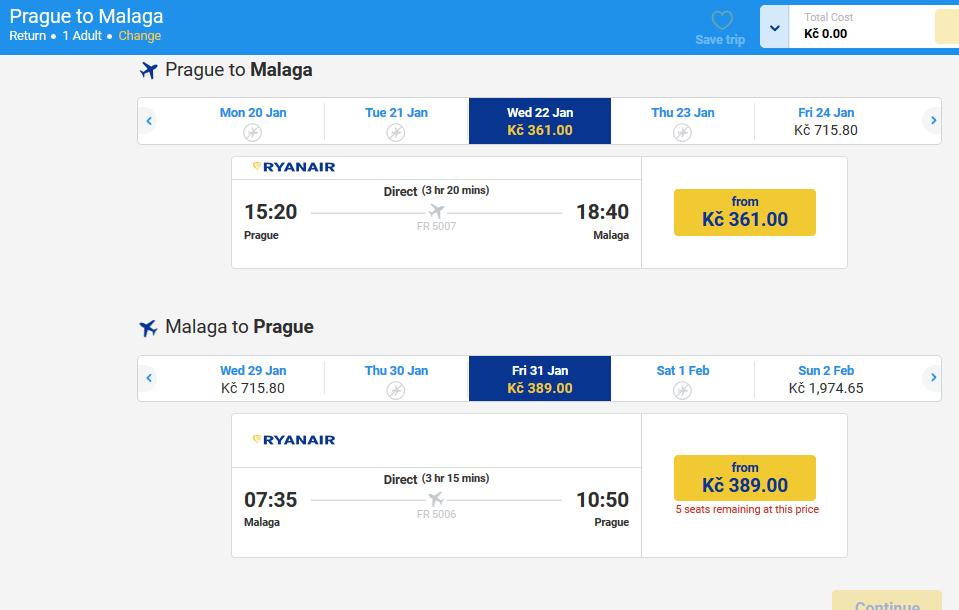Image resolution: width=959 pixels, height=610 pixels.
Task: Show earlier return dates with left chevron
Action: point(149,378)
